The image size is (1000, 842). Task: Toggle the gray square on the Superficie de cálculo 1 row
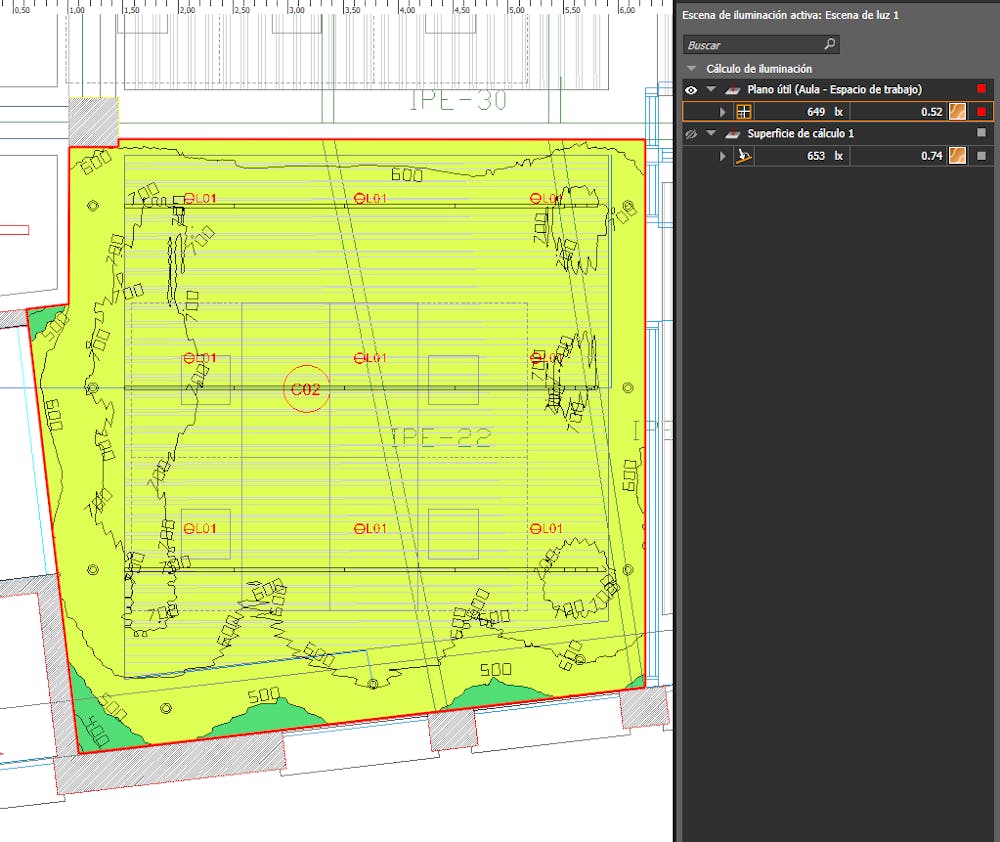click(981, 134)
